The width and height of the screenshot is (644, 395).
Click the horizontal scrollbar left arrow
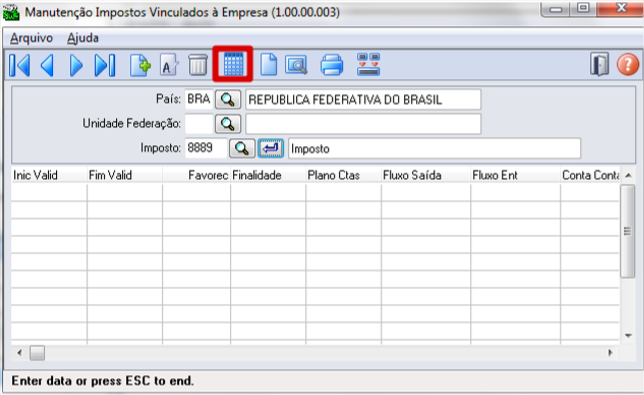coord(19,353)
